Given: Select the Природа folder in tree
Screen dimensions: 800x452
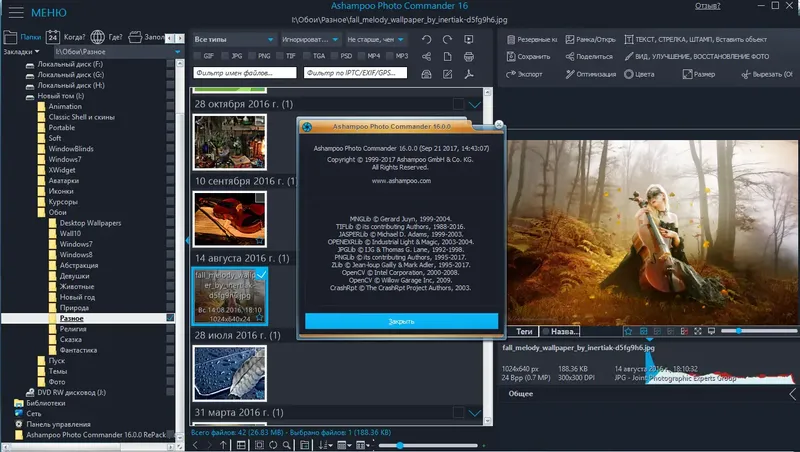Looking at the screenshot, I should [x=73, y=307].
